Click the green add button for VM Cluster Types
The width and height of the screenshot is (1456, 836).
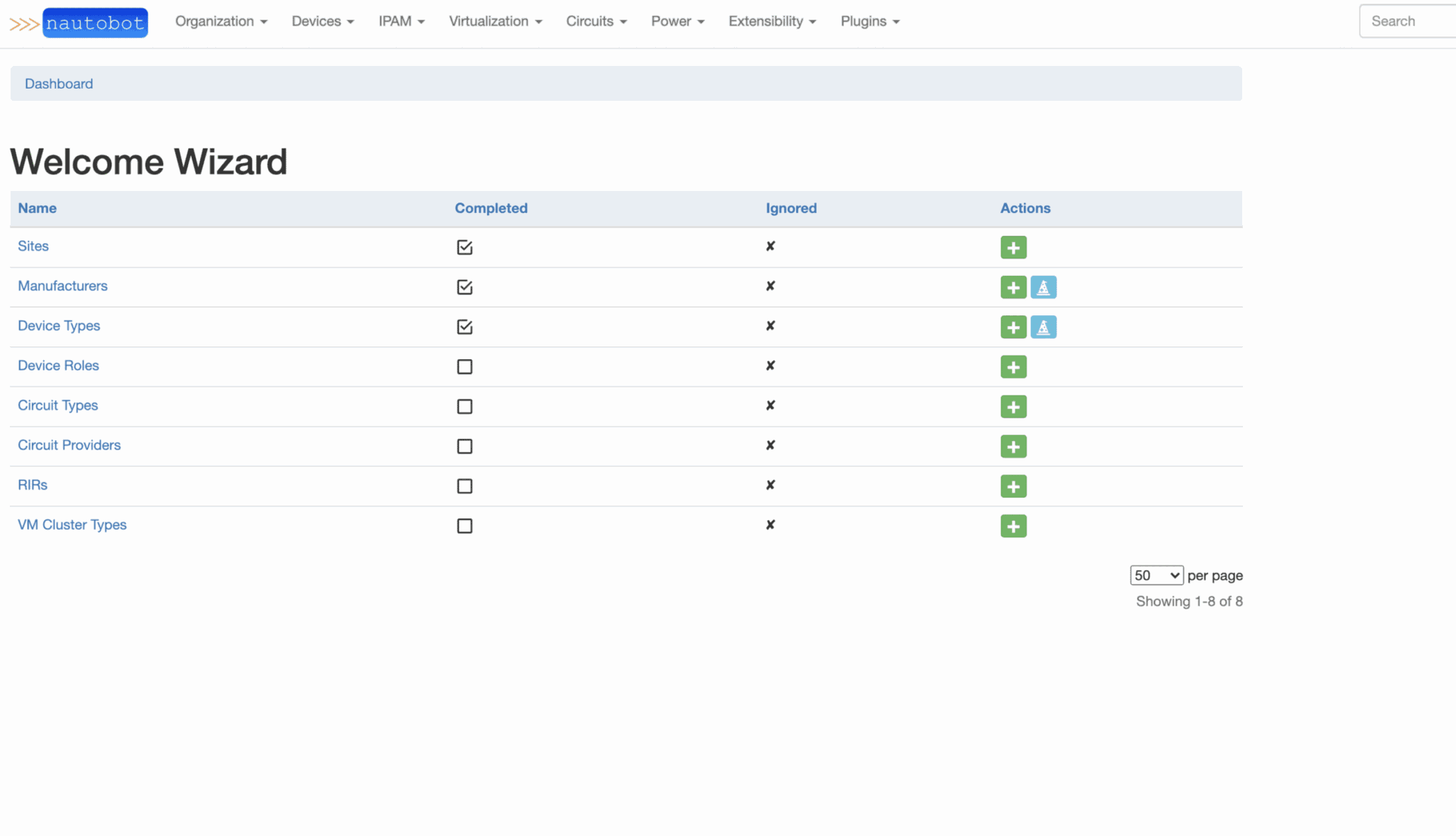[1013, 526]
